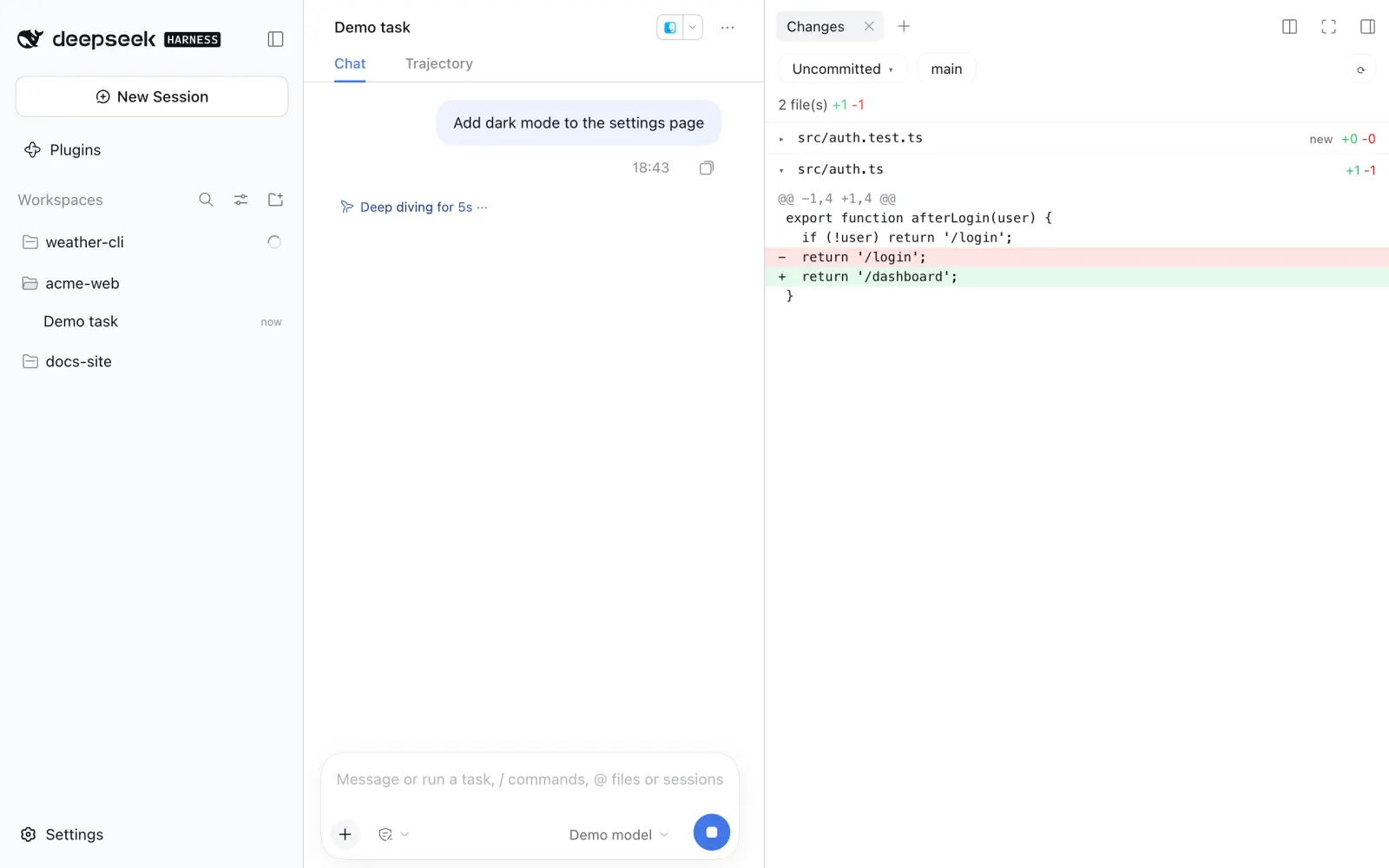Open Settings
This screenshot has width=1389, height=868.
click(62, 834)
